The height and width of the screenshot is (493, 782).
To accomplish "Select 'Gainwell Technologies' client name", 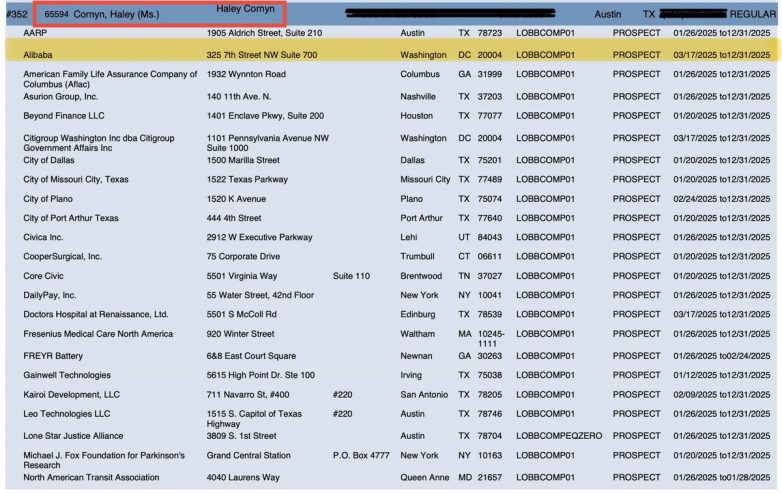I will 67,375.
